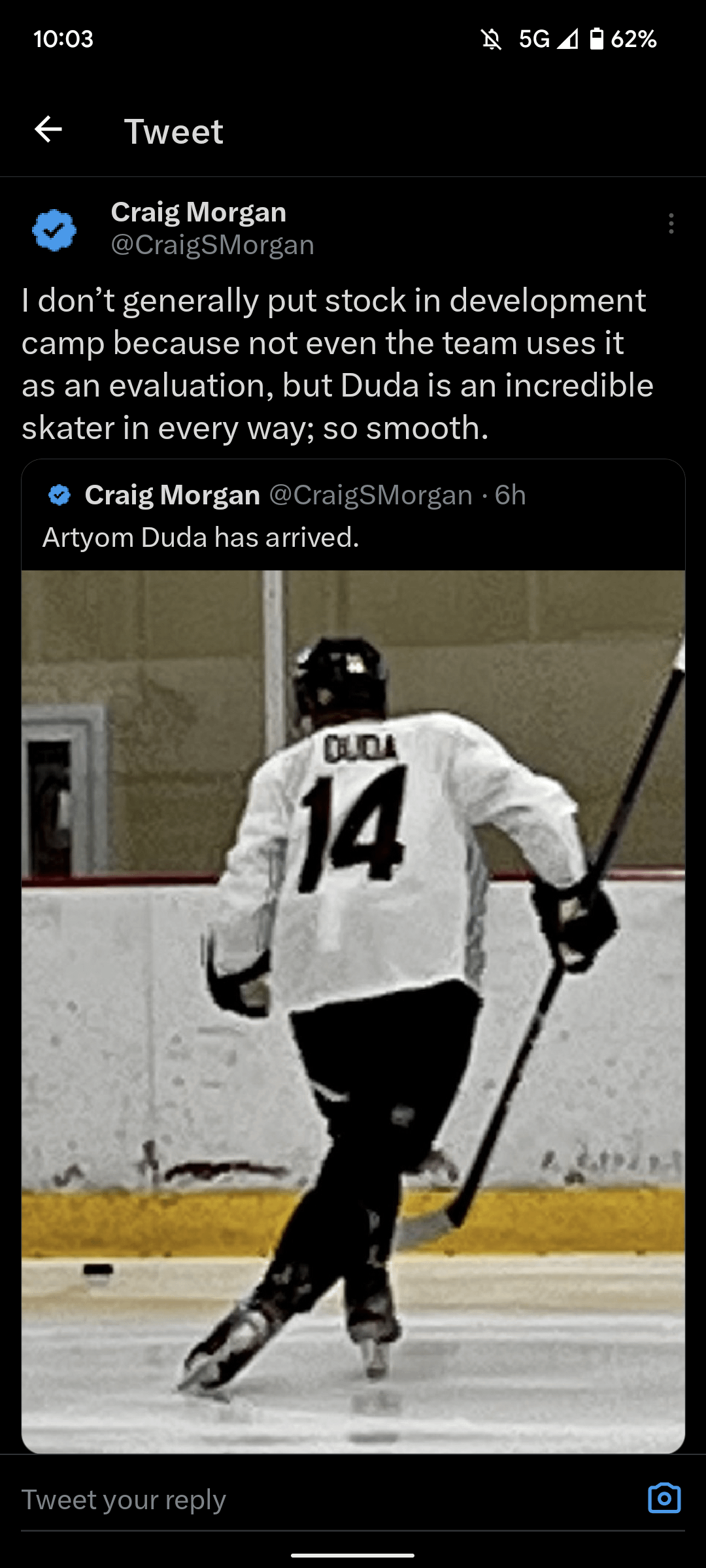The width and height of the screenshot is (706, 1568).
Task: Tap the main tweet text about development camp
Action: coord(337,365)
